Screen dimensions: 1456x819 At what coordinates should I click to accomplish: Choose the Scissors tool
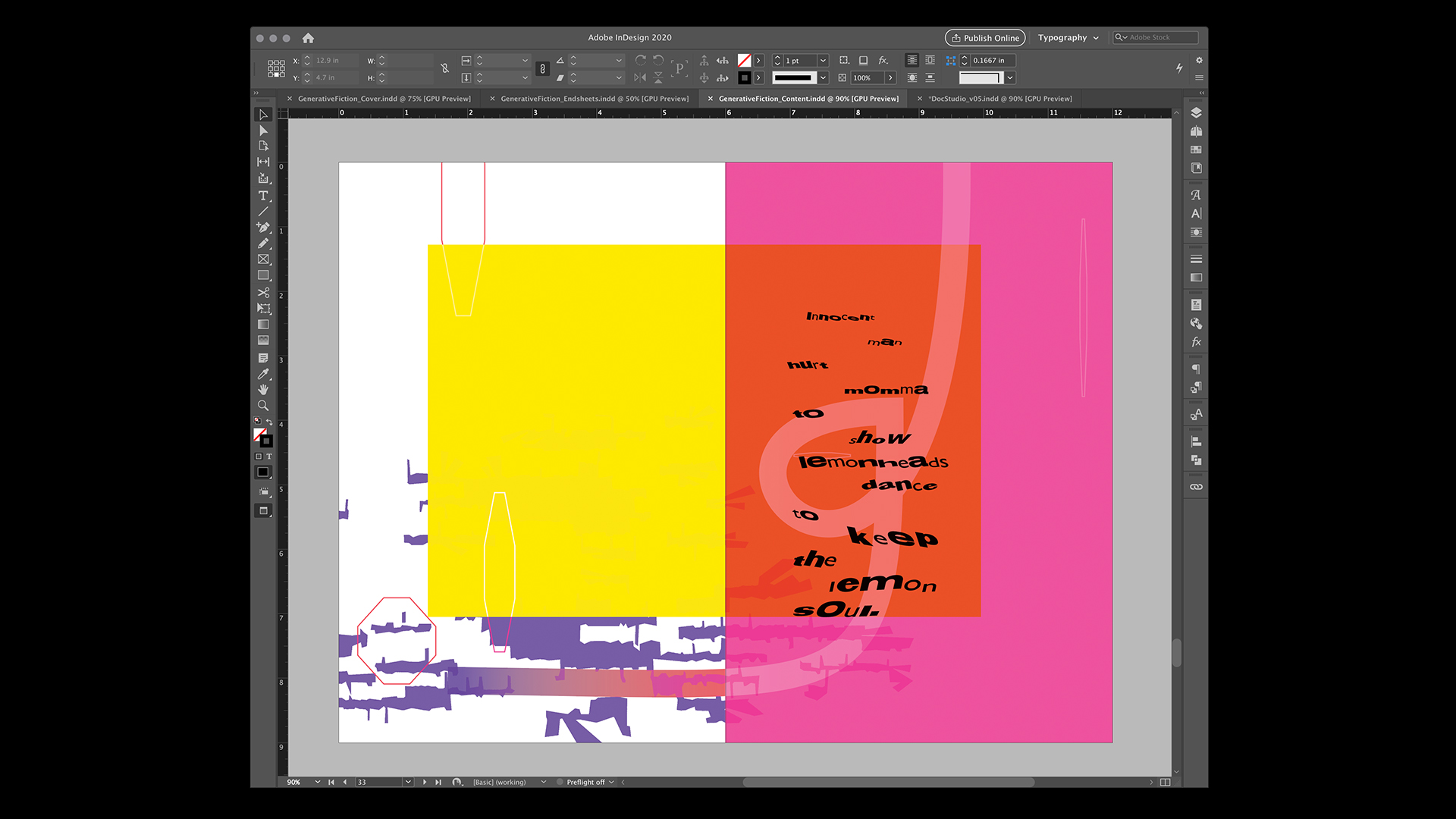[263, 293]
